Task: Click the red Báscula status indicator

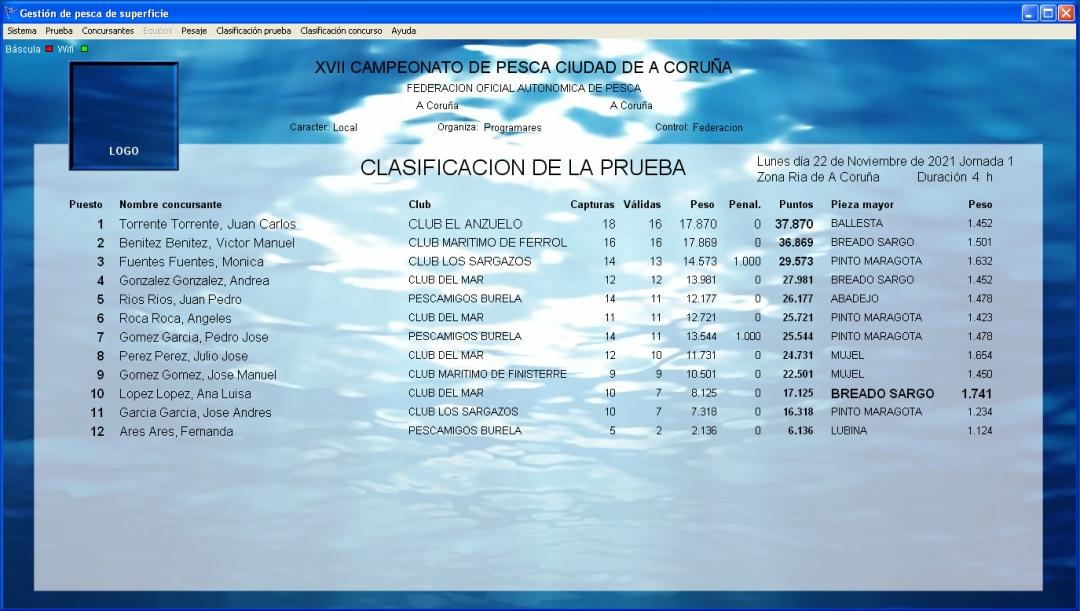Action: tap(49, 49)
